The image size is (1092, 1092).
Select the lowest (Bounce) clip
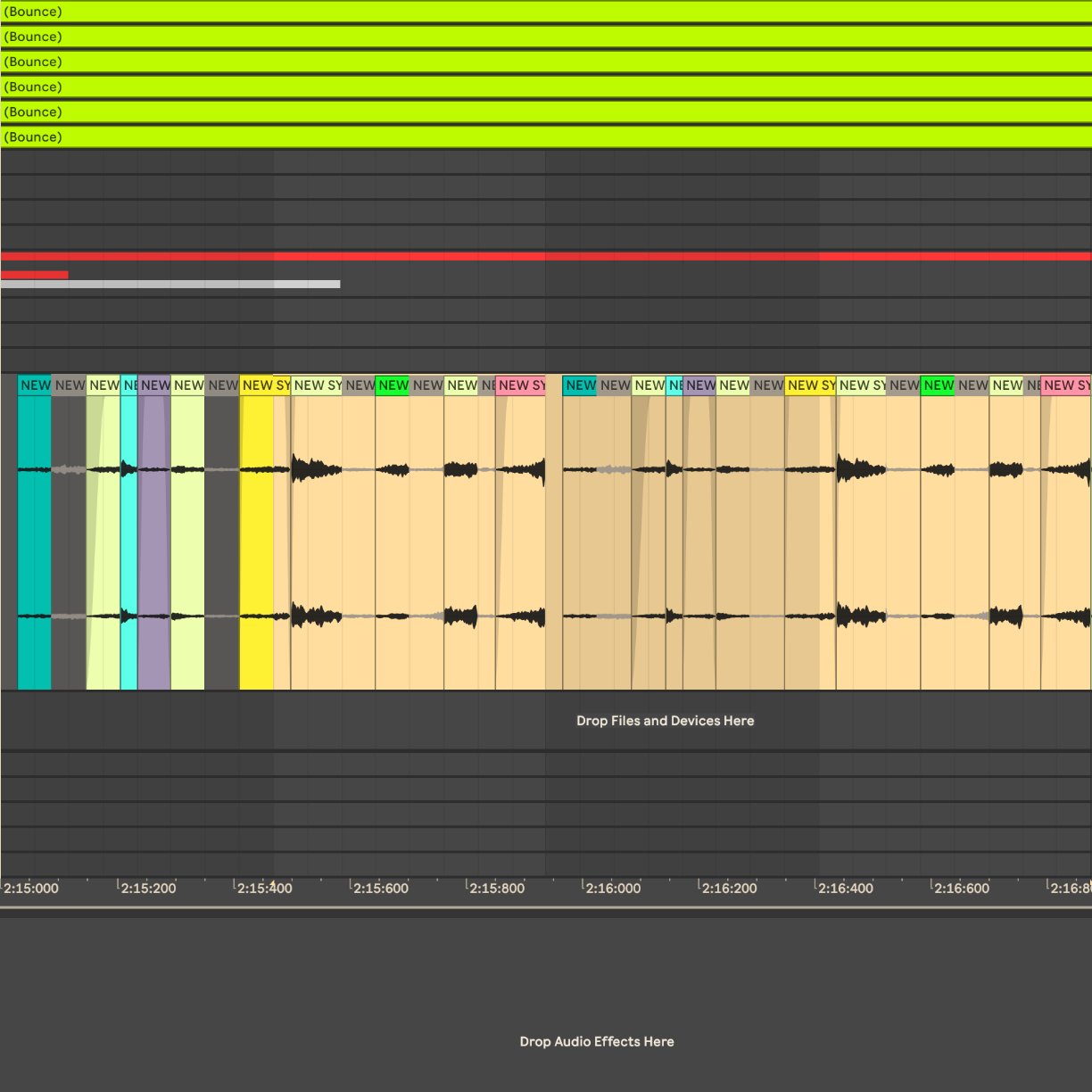(x=545, y=136)
